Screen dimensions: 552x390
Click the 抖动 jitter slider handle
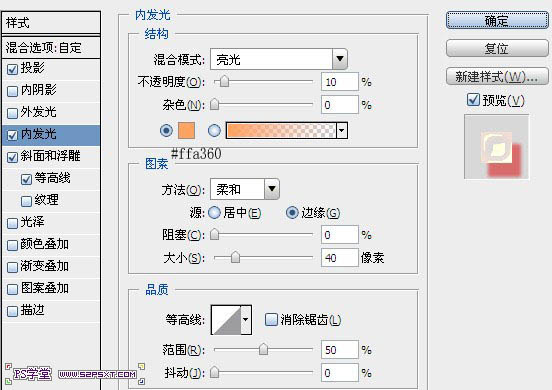(214, 373)
